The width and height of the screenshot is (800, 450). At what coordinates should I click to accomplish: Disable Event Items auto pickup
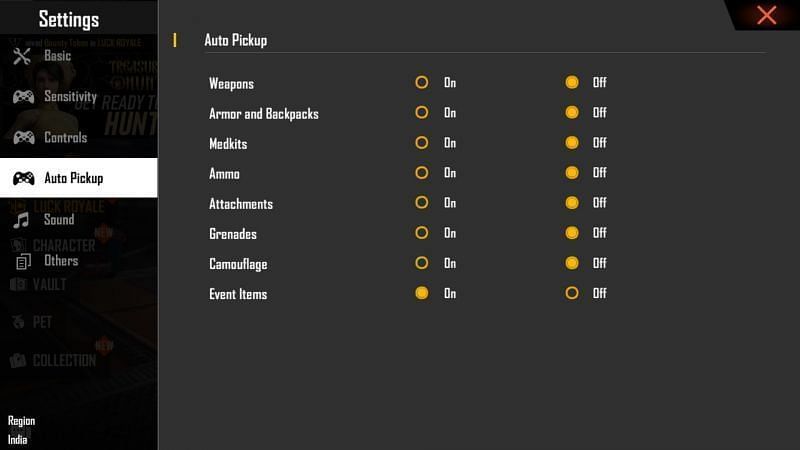[572, 293]
